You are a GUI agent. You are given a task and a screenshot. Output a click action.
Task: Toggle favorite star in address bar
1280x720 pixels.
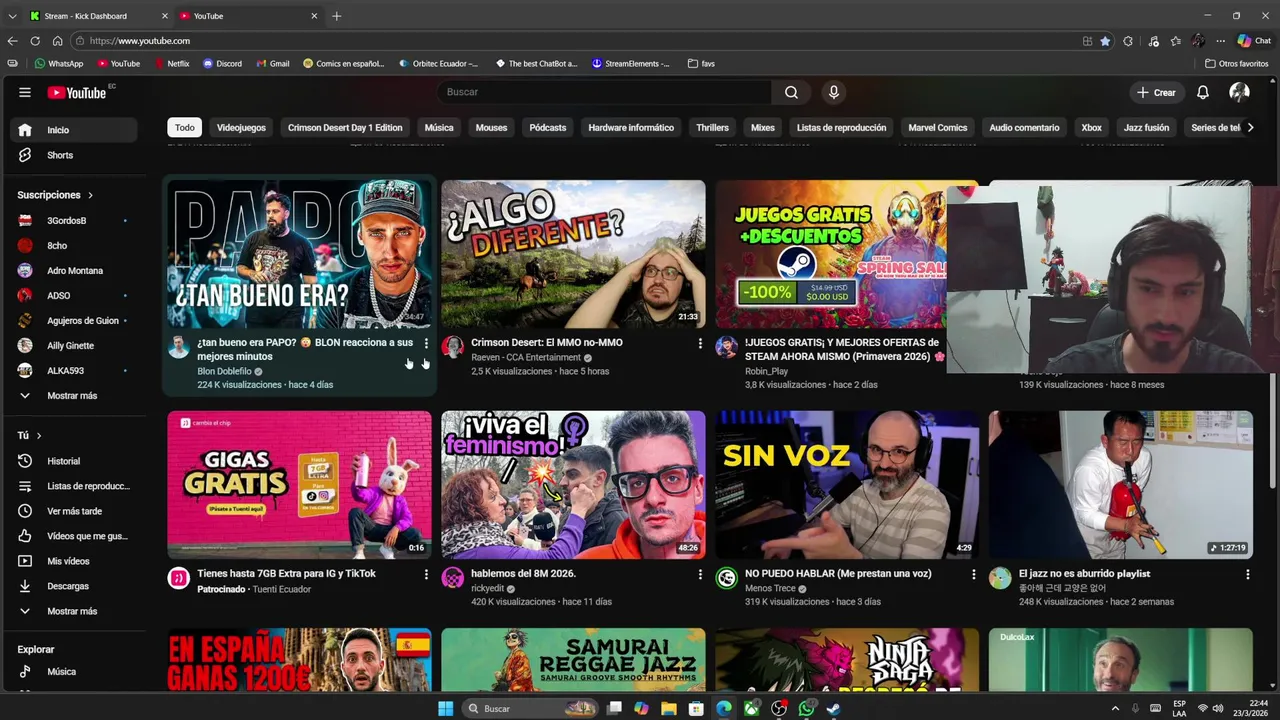[x=1105, y=41]
